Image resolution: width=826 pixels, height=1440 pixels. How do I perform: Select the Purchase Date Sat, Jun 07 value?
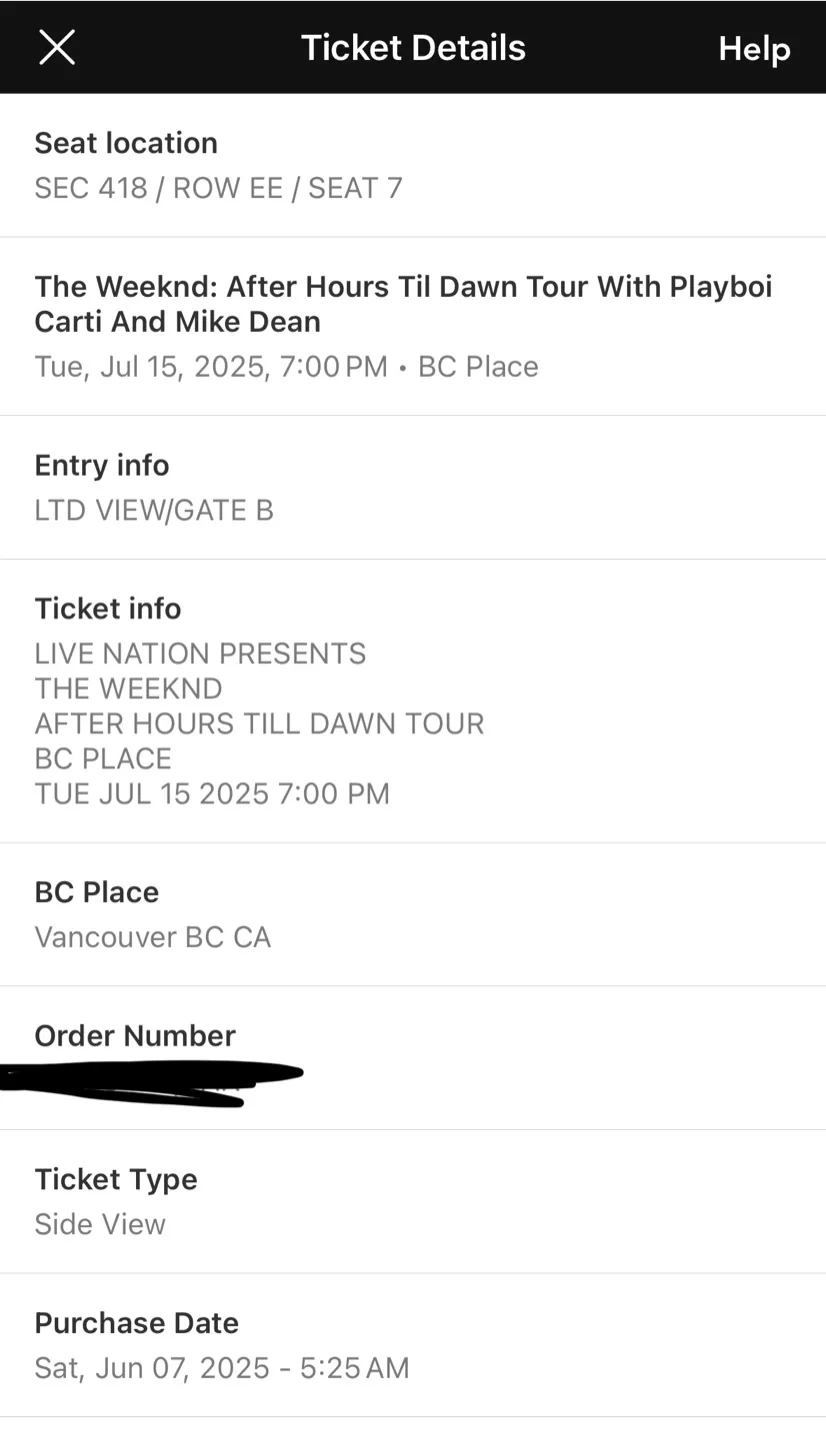click(222, 1368)
